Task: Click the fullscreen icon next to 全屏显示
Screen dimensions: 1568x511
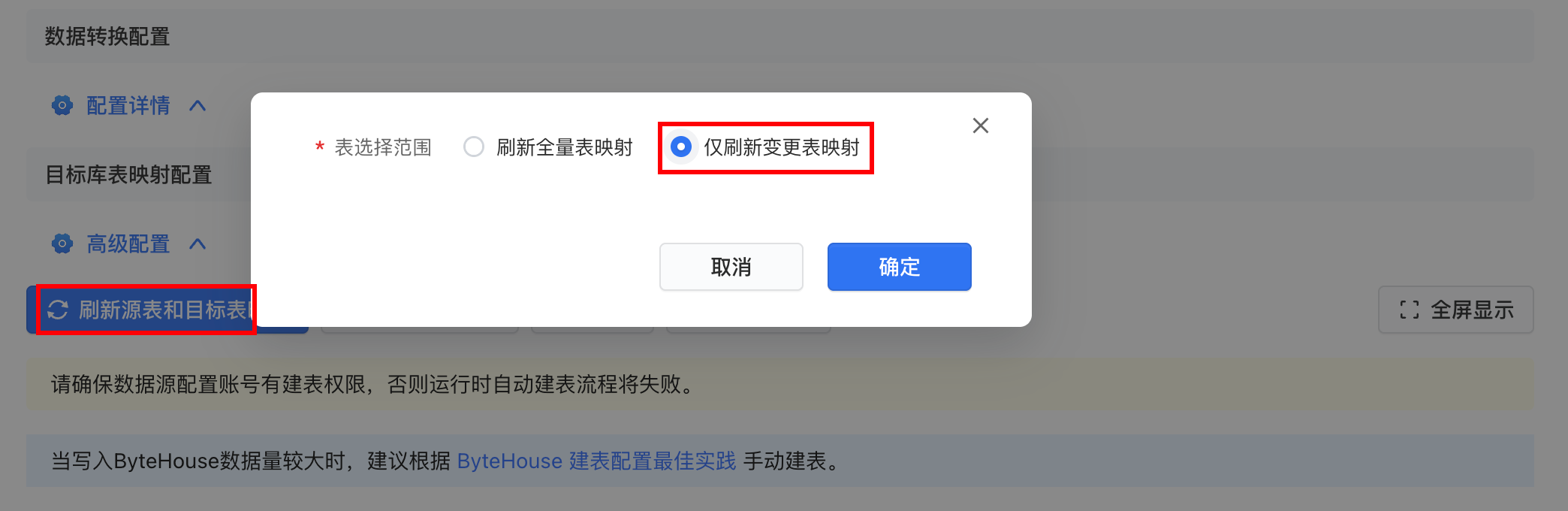Action: (1410, 310)
